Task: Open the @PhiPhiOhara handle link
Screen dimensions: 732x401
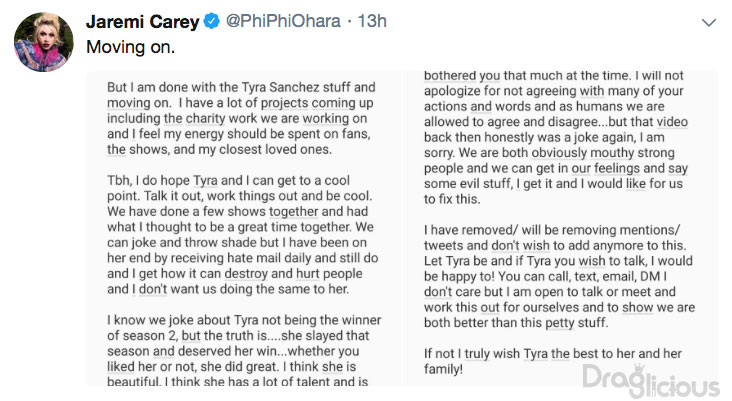Action: click(x=283, y=21)
